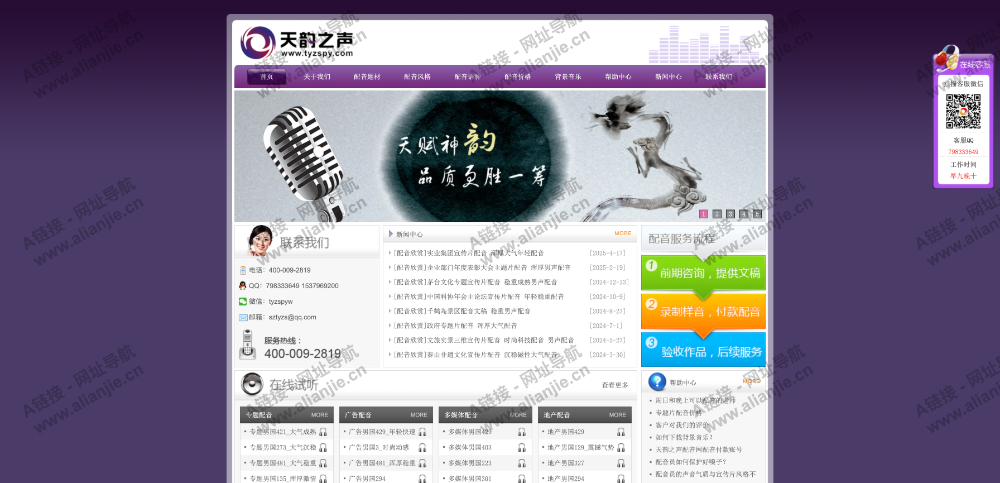Click headphone icon beside 专题男国421
This screenshot has width=1000, height=483.
(323, 432)
